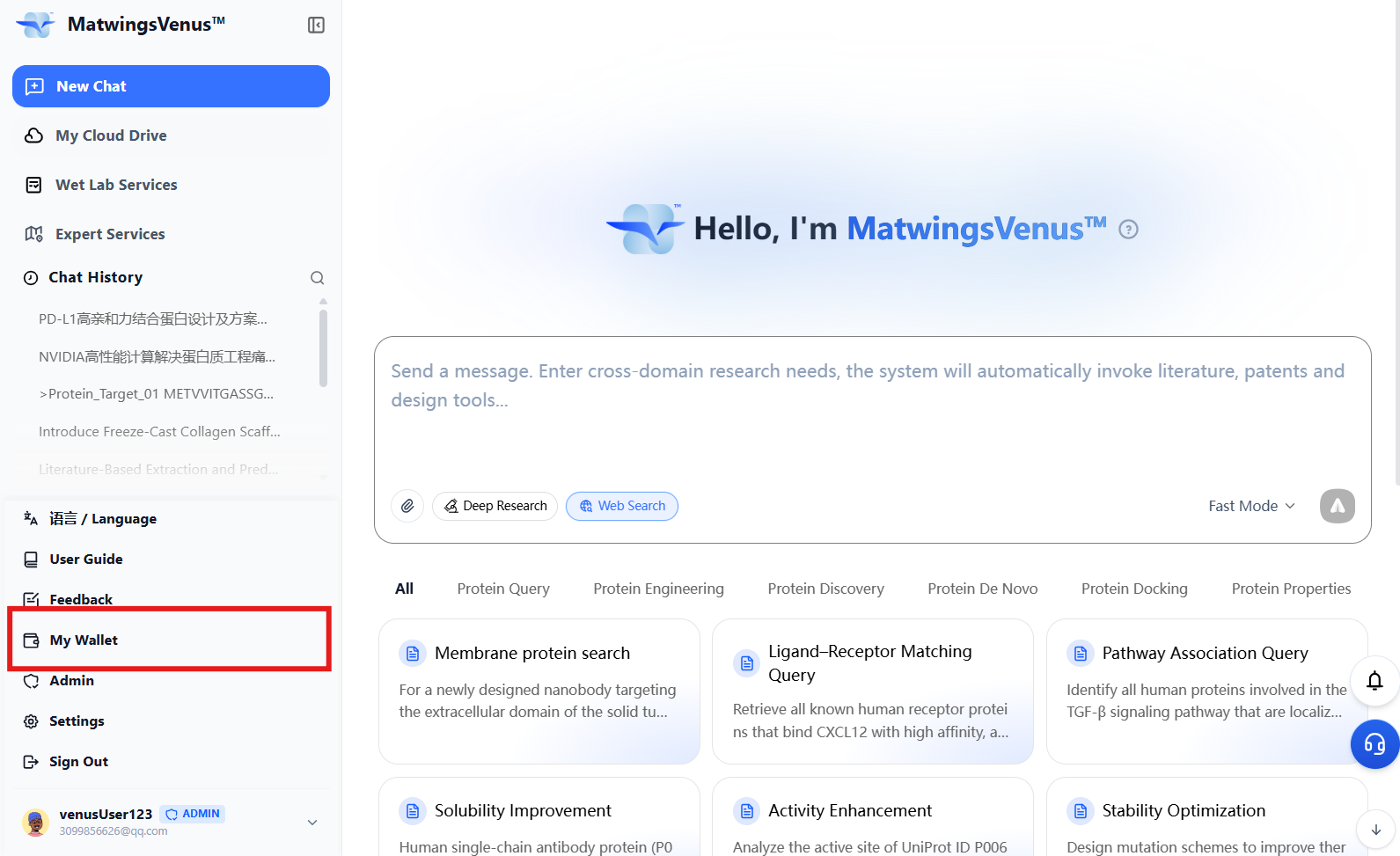
Task: Open Wet Lab Services
Action: 171,185
